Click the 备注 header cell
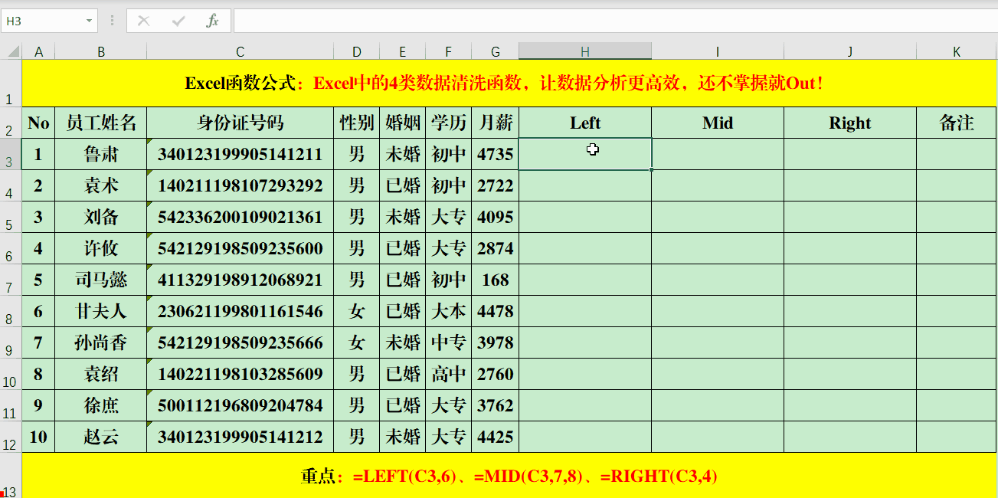The width and height of the screenshot is (998, 498). (957, 123)
